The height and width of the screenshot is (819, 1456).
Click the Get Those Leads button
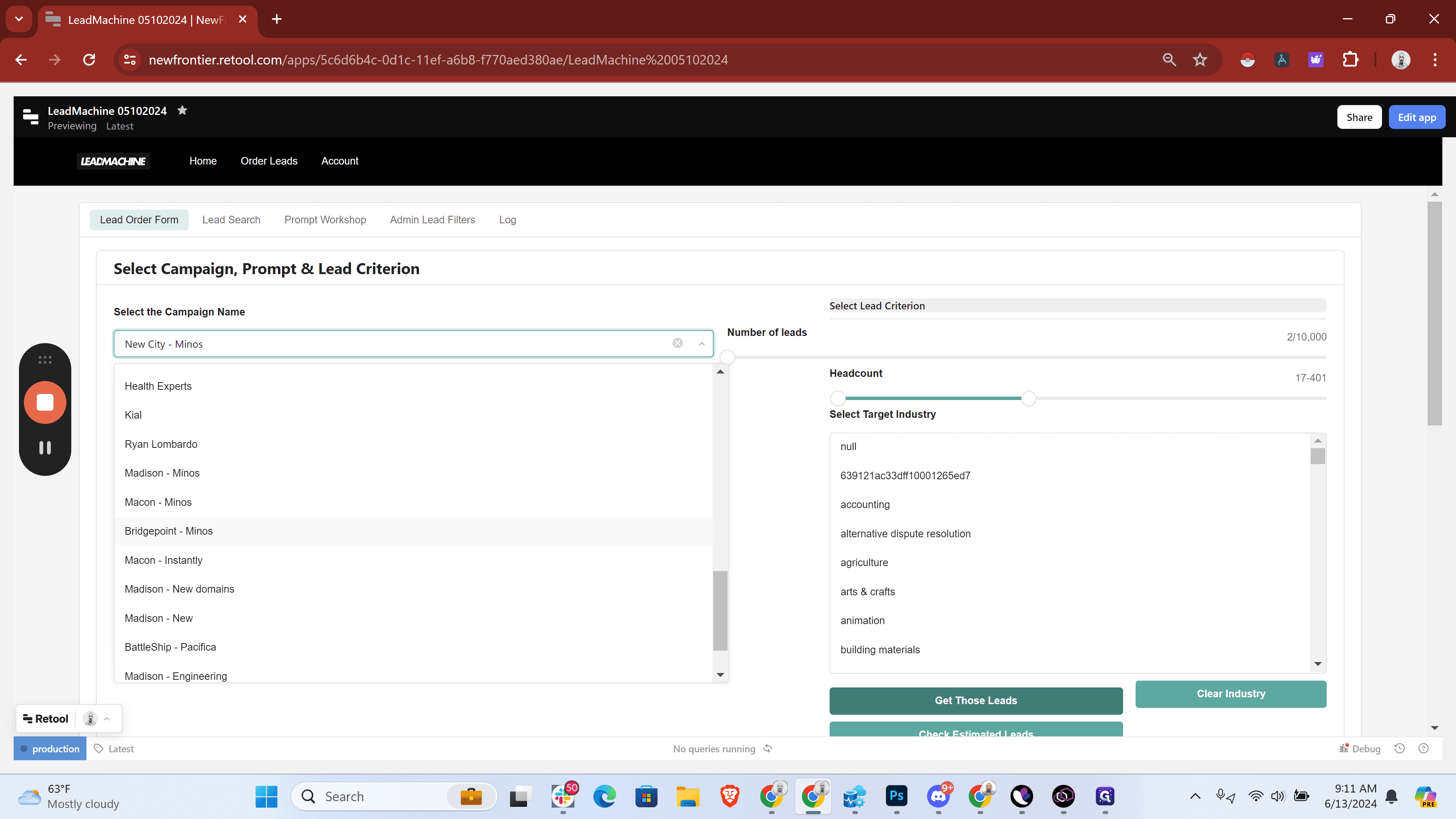click(976, 700)
